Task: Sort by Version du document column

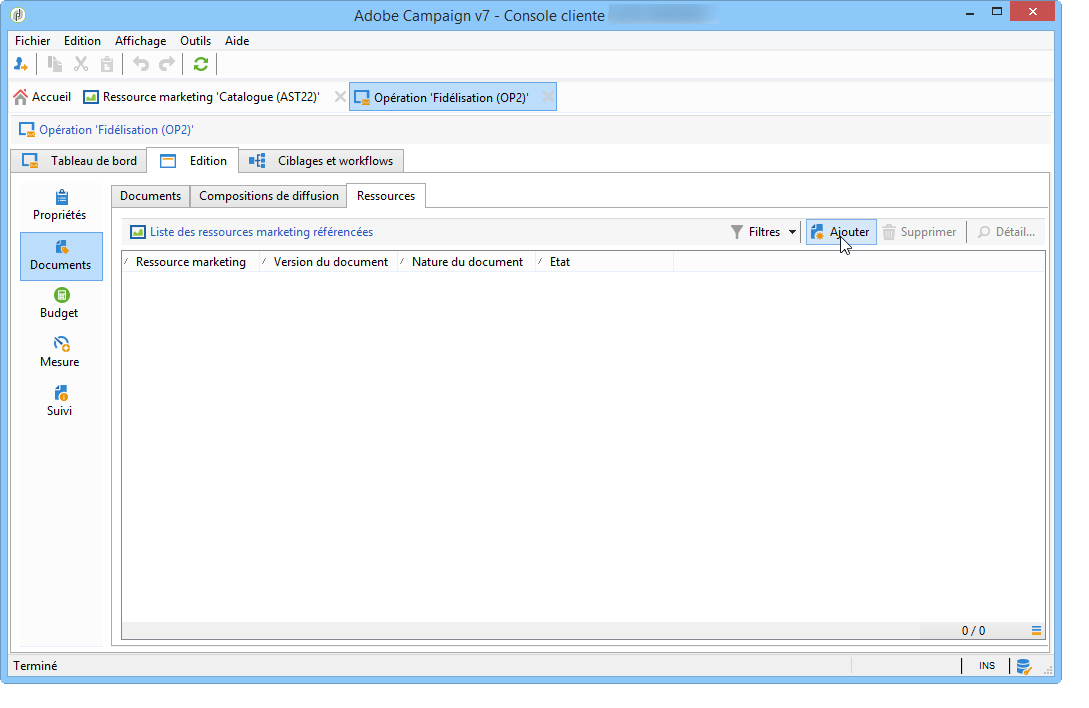Action: tap(331, 262)
